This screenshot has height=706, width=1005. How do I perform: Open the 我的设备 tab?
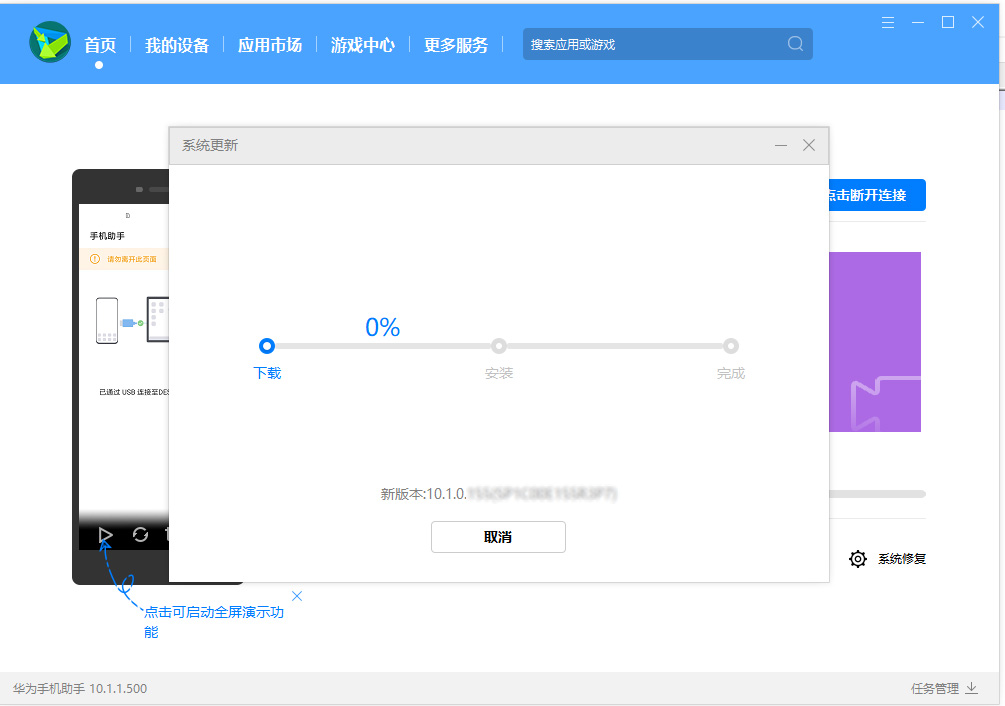[x=177, y=45]
